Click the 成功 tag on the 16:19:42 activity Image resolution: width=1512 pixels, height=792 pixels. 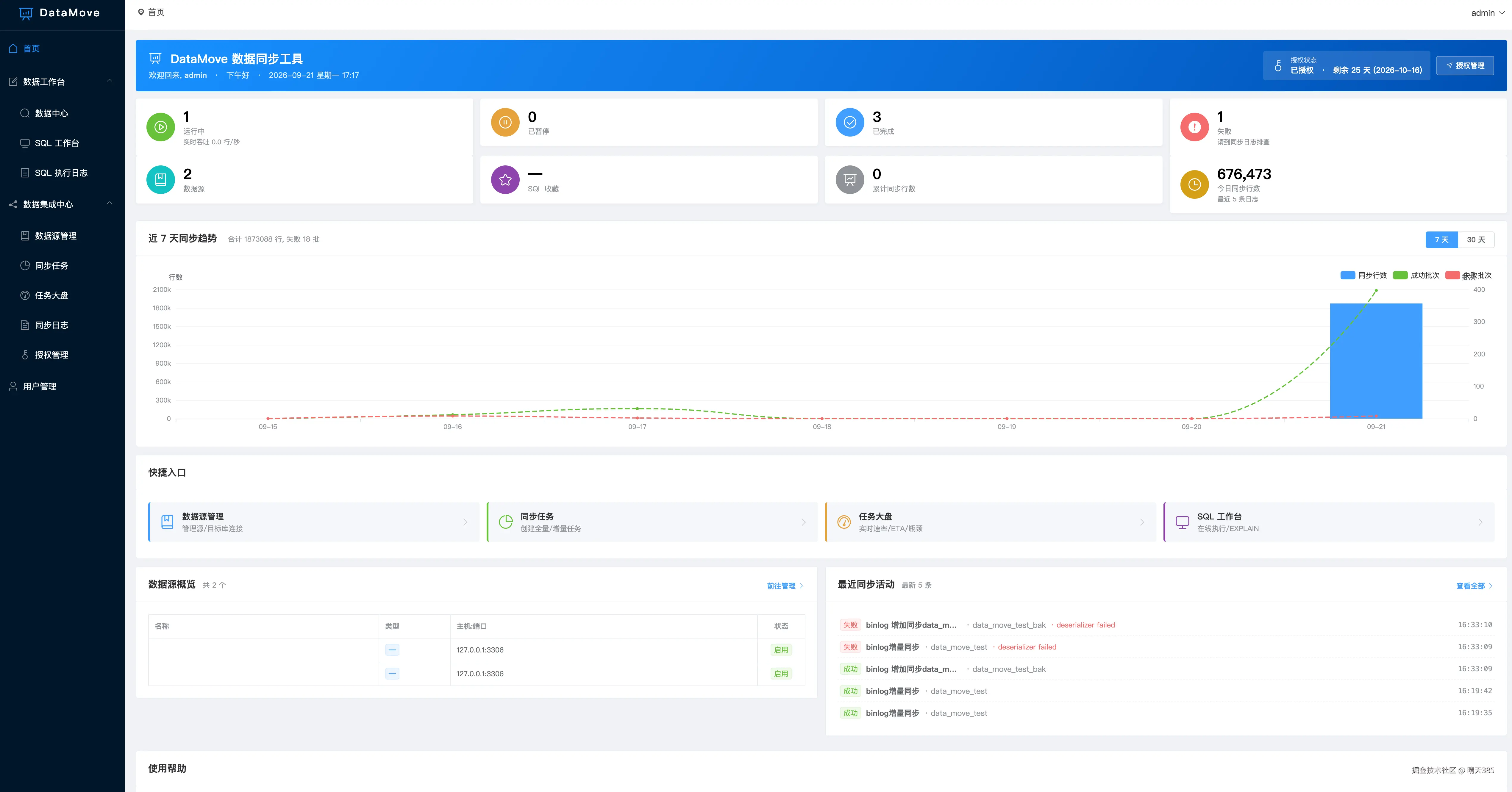tap(850, 691)
